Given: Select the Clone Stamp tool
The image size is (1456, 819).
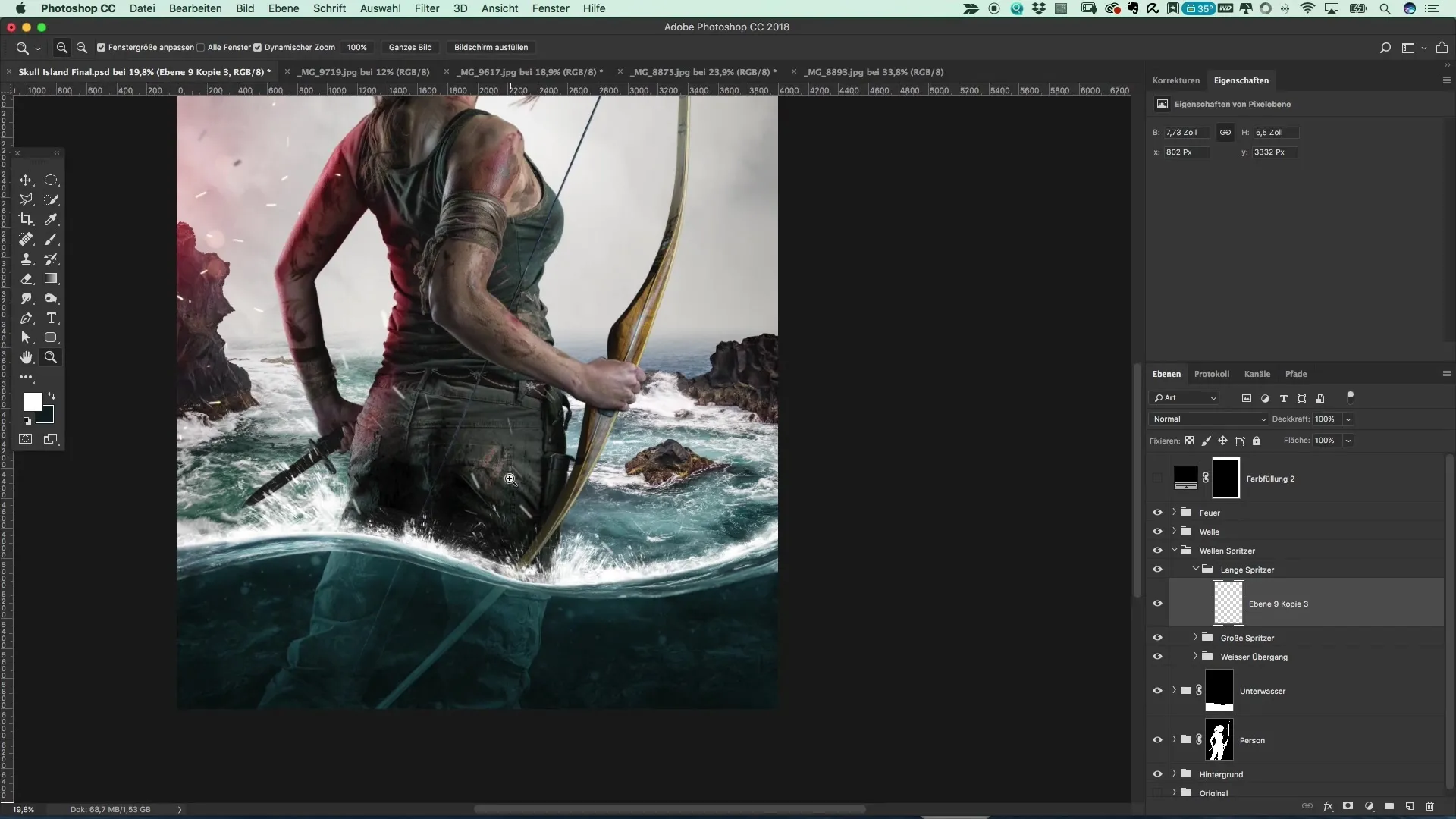Looking at the screenshot, I should [x=26, y=259].
